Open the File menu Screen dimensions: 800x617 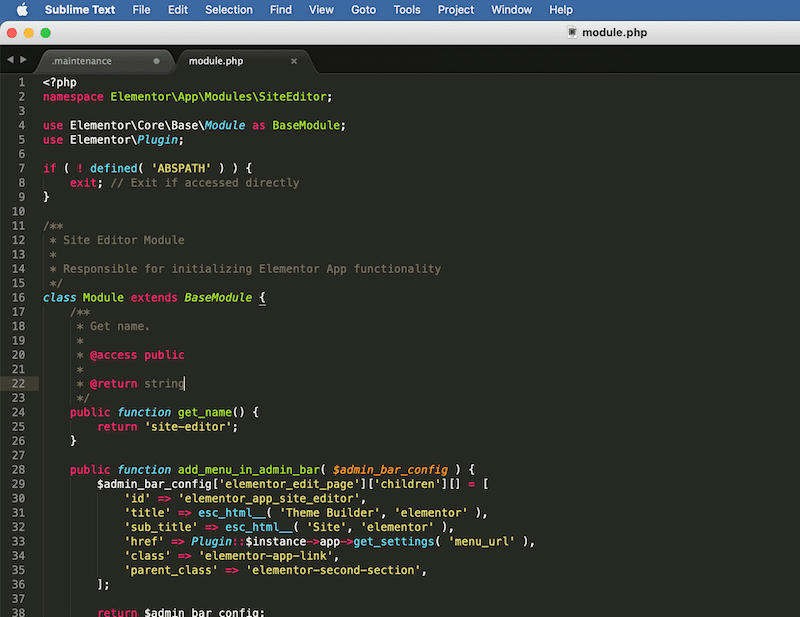[x=141, y=10]
